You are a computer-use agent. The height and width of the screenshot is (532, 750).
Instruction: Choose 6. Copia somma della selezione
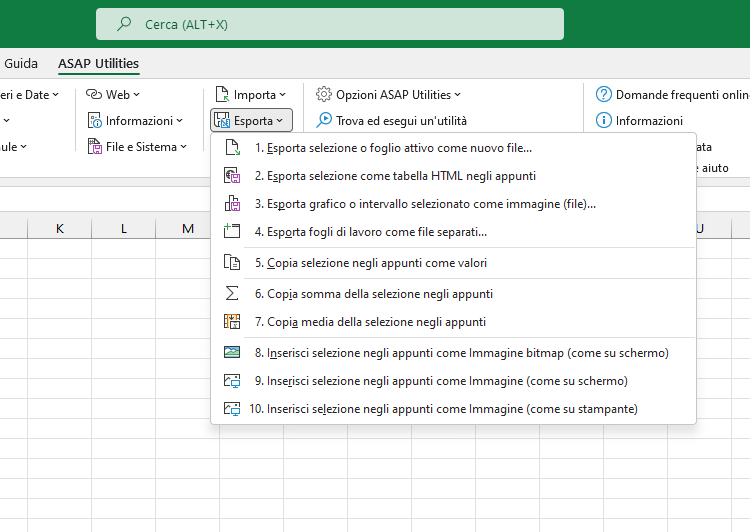(453, 294)
